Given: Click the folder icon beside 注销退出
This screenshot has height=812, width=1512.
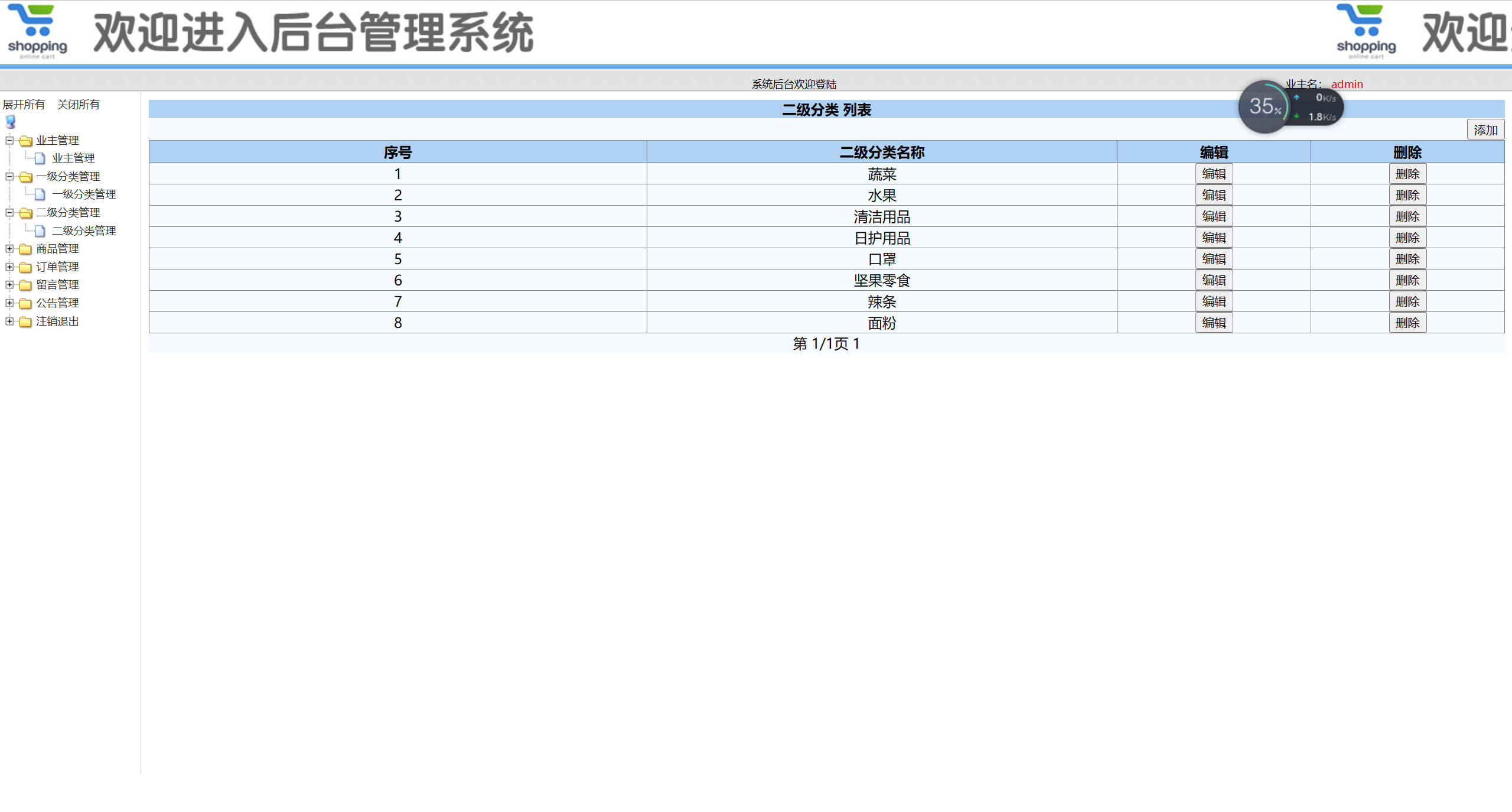Looking at the screenshot, I should pyautogui.click(x=24, y=321).
